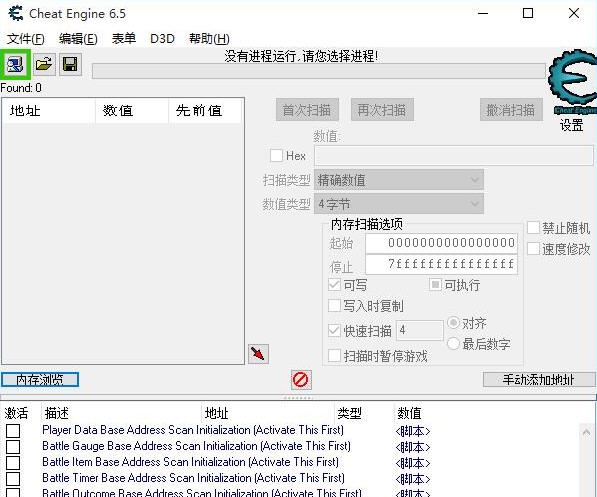
Task: Select Battle Item Base Address Scan entry
Action: coord(190,462)
